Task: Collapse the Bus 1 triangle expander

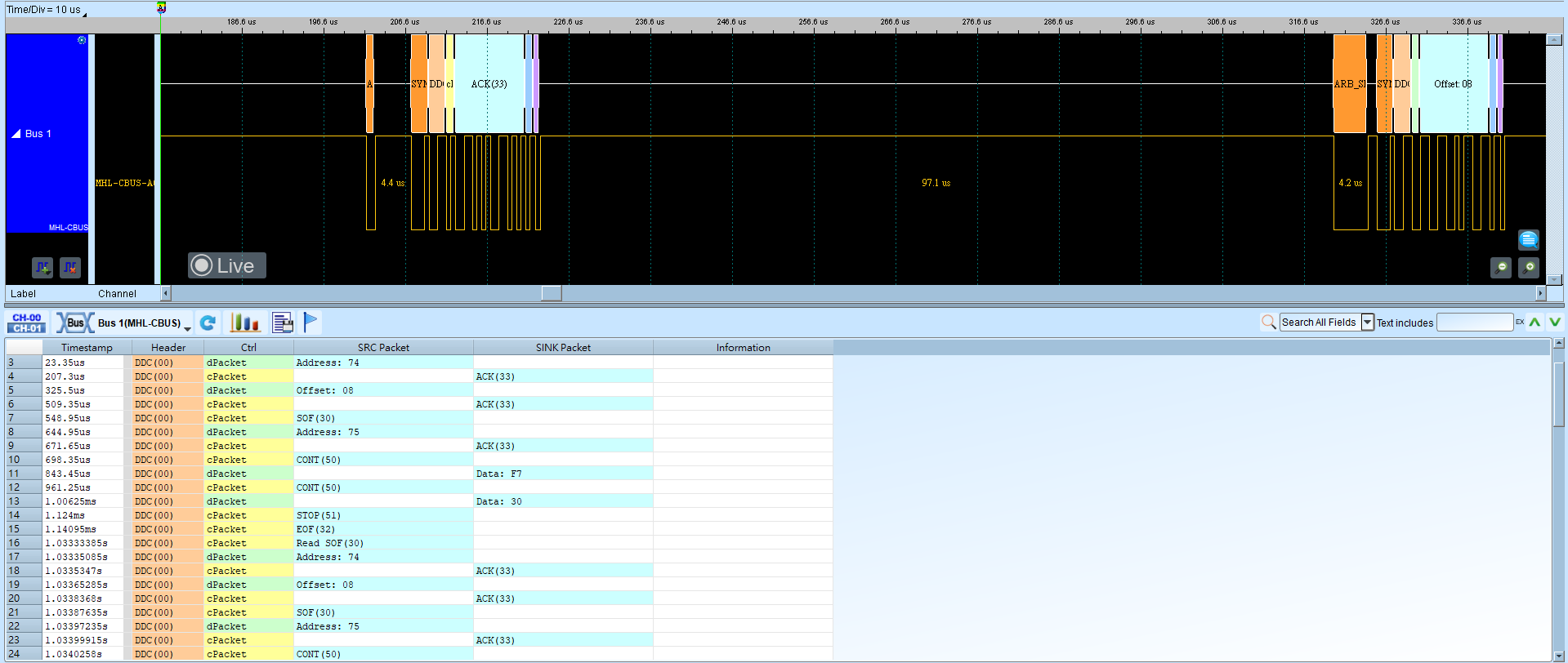Action: click(x=16, y=133)
